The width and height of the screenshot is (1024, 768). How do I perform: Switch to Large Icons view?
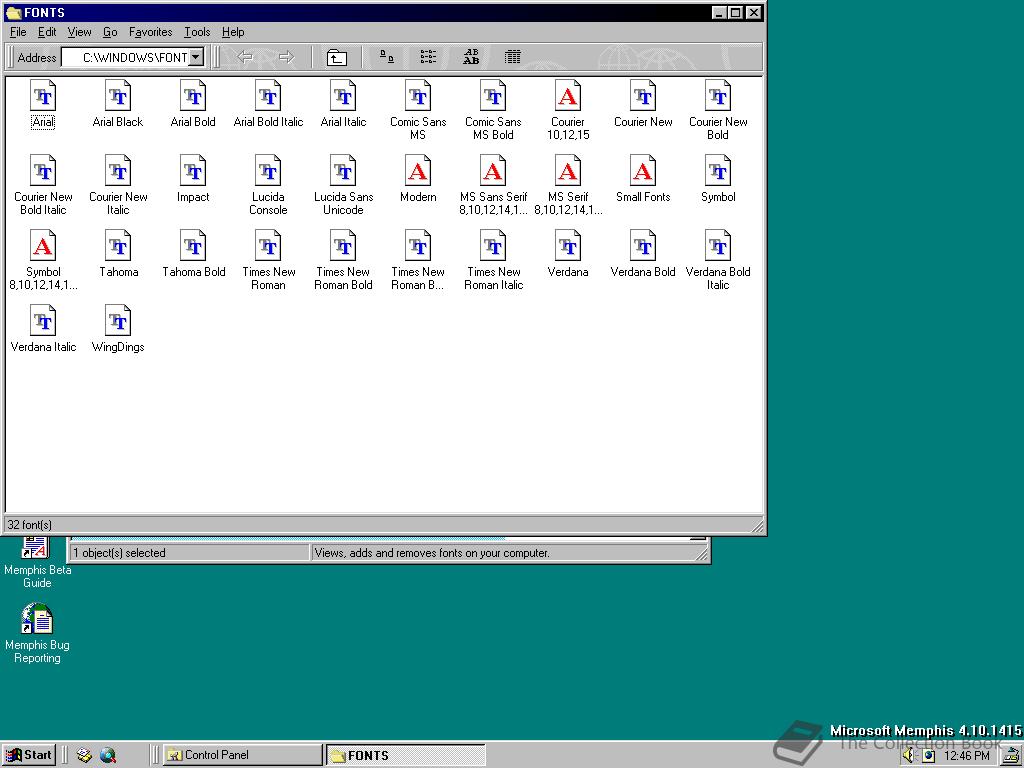(387, 57)
